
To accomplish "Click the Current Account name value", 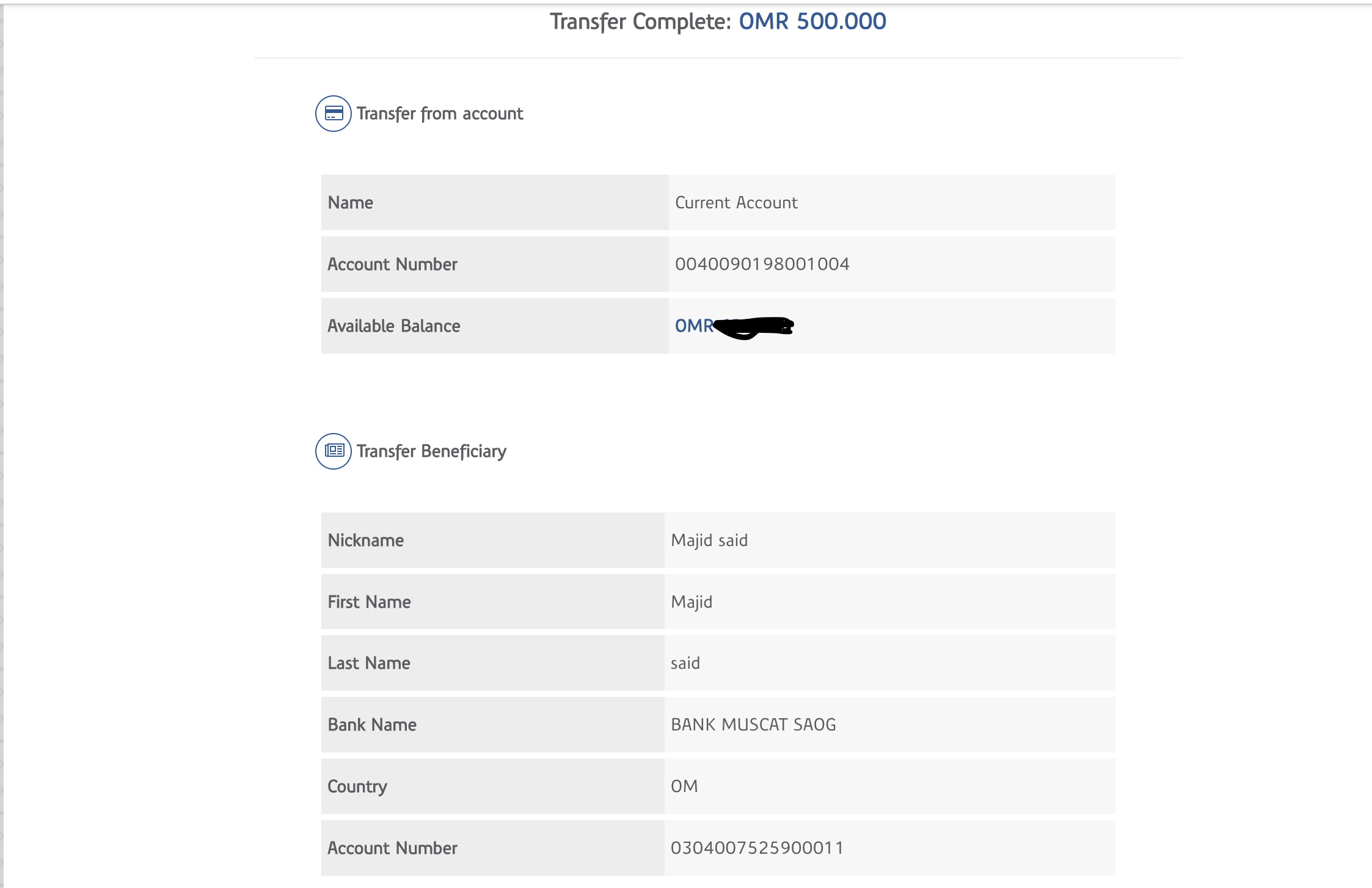I will 736,203.
